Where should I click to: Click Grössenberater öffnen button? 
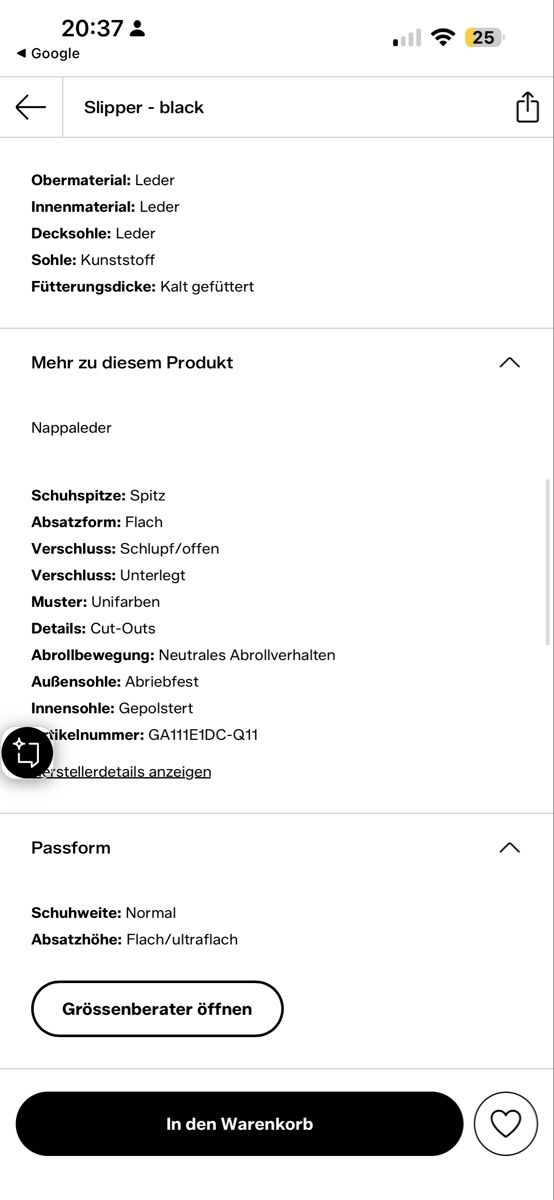click(157, 1009)
